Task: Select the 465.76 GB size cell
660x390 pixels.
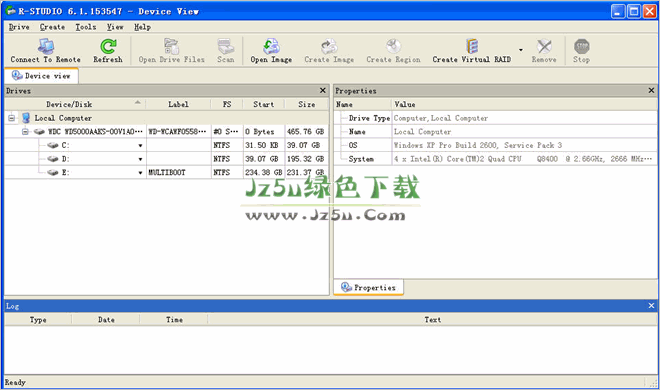Action: (x=306, y=132)
